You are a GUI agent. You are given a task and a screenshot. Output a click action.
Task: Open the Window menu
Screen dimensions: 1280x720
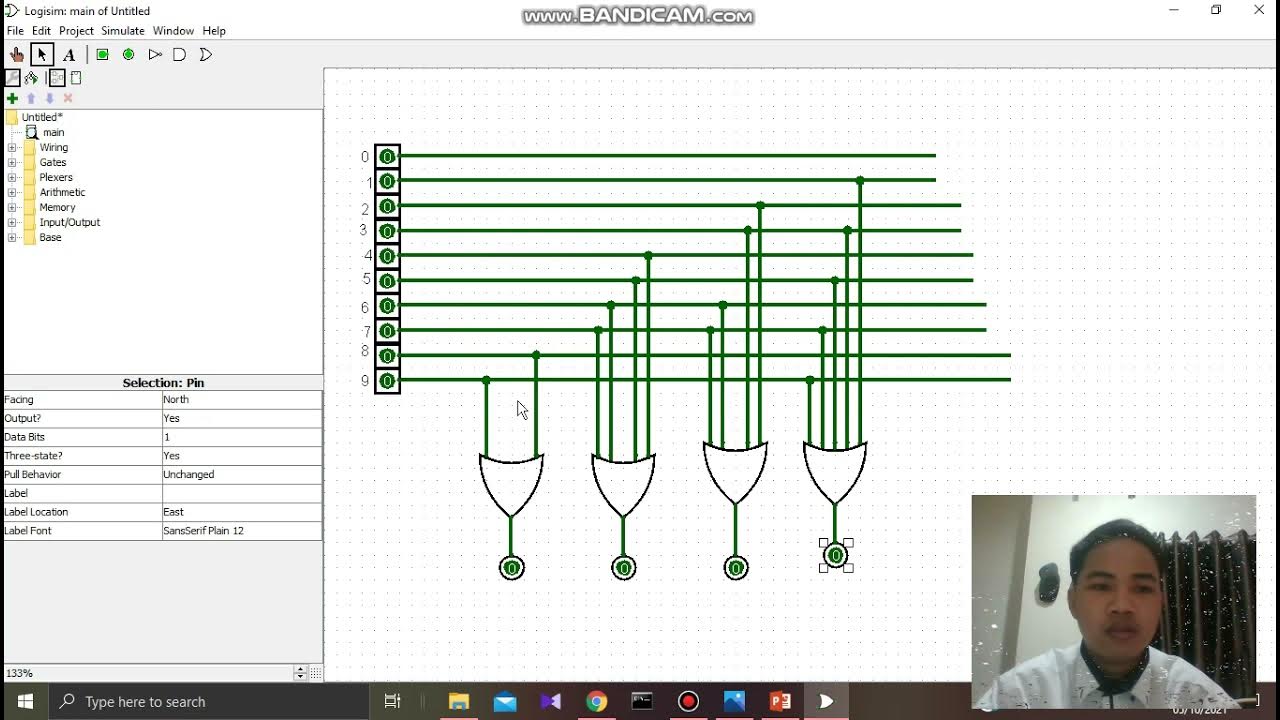tap(173, 31)
